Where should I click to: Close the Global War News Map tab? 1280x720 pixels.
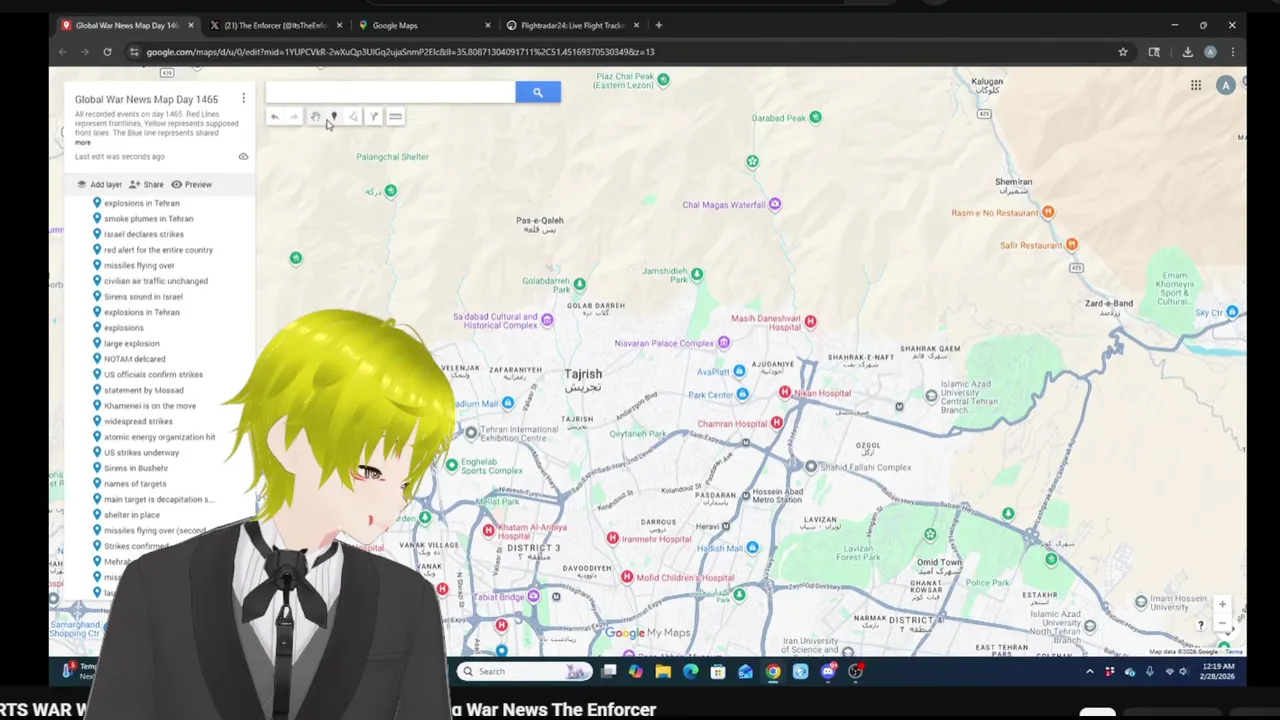190,25
